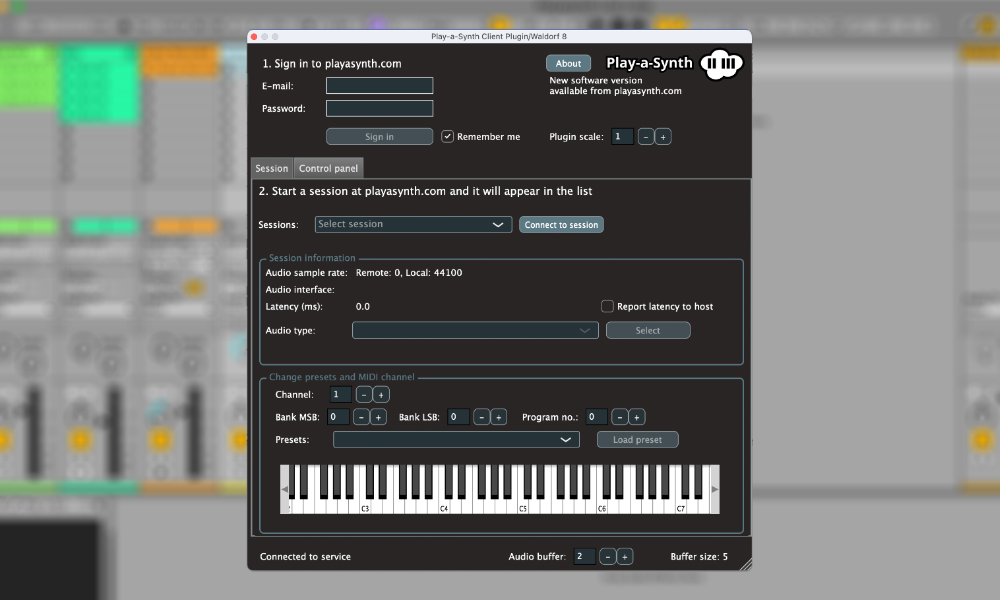Play the C4 key on the piano
The width and height of the screenshot is (1000, 600).
[x=445, y=507]
